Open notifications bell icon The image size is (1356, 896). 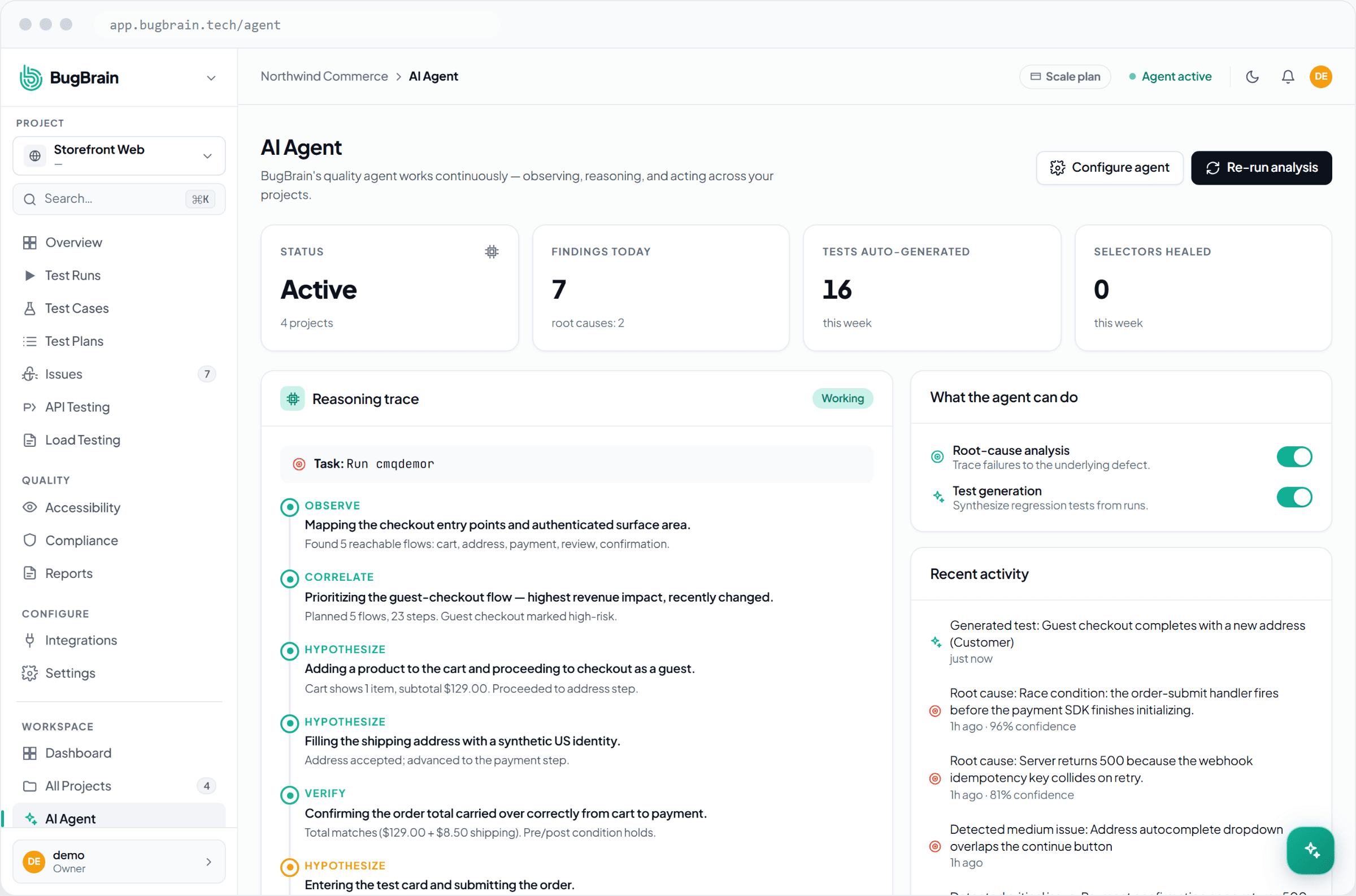pos(1288,77)
